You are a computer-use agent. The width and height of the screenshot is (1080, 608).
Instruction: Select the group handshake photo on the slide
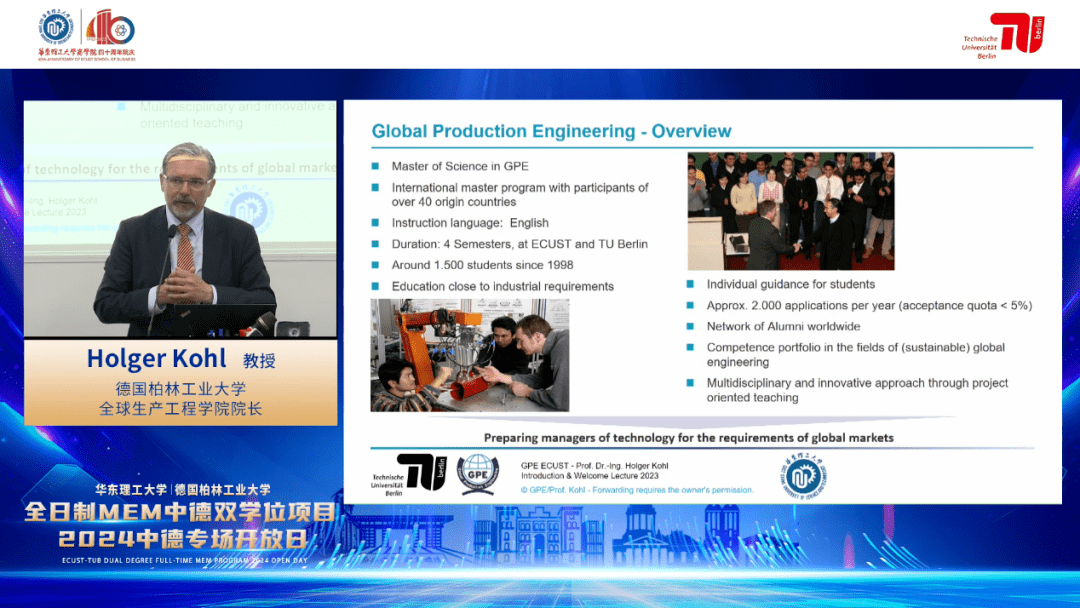[790, 211]
